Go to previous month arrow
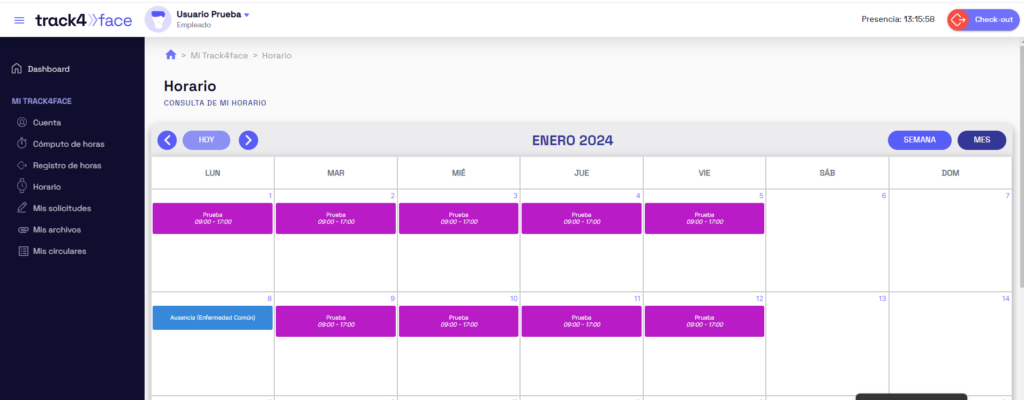Image resolution: width=1024 pixels, height=400 pixels. [167, 140]
